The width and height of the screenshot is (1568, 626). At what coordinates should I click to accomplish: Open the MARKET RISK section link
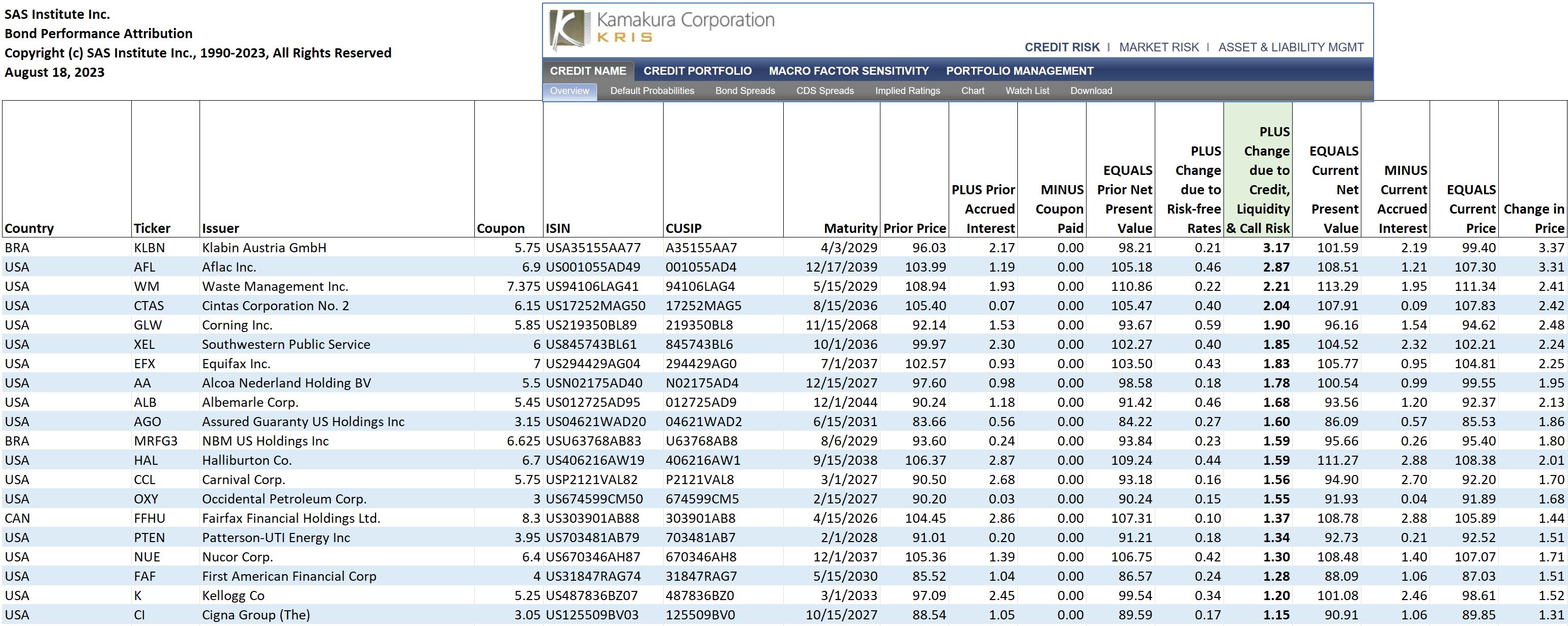pyautogui.click(x=1159, y=47)
